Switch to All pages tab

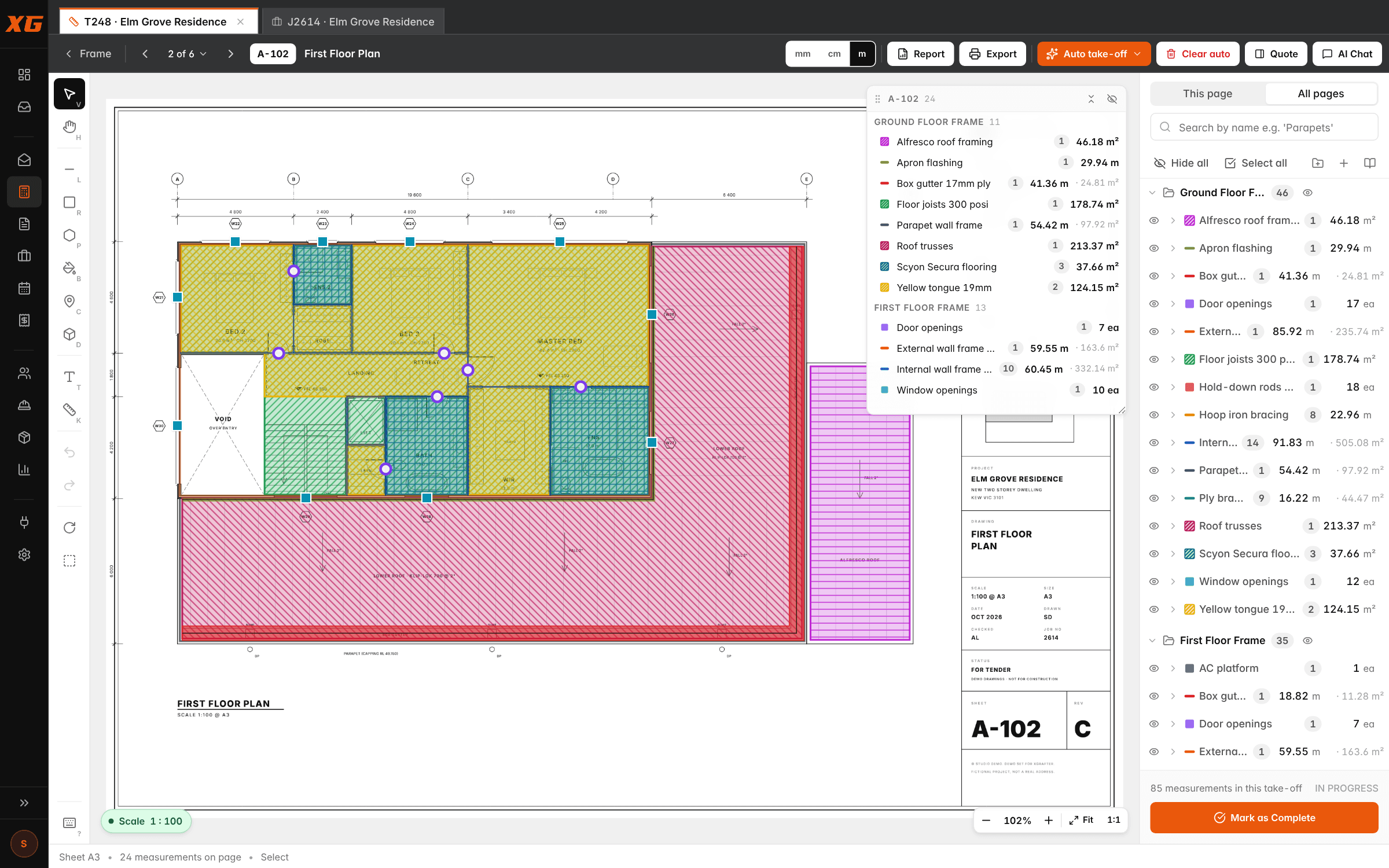coord(1321,94)
